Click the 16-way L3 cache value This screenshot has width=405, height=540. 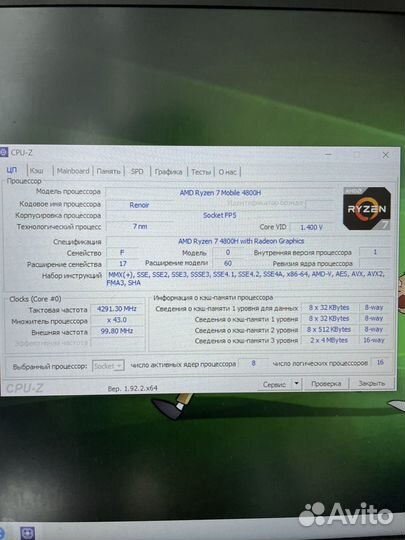click(374, 340)
